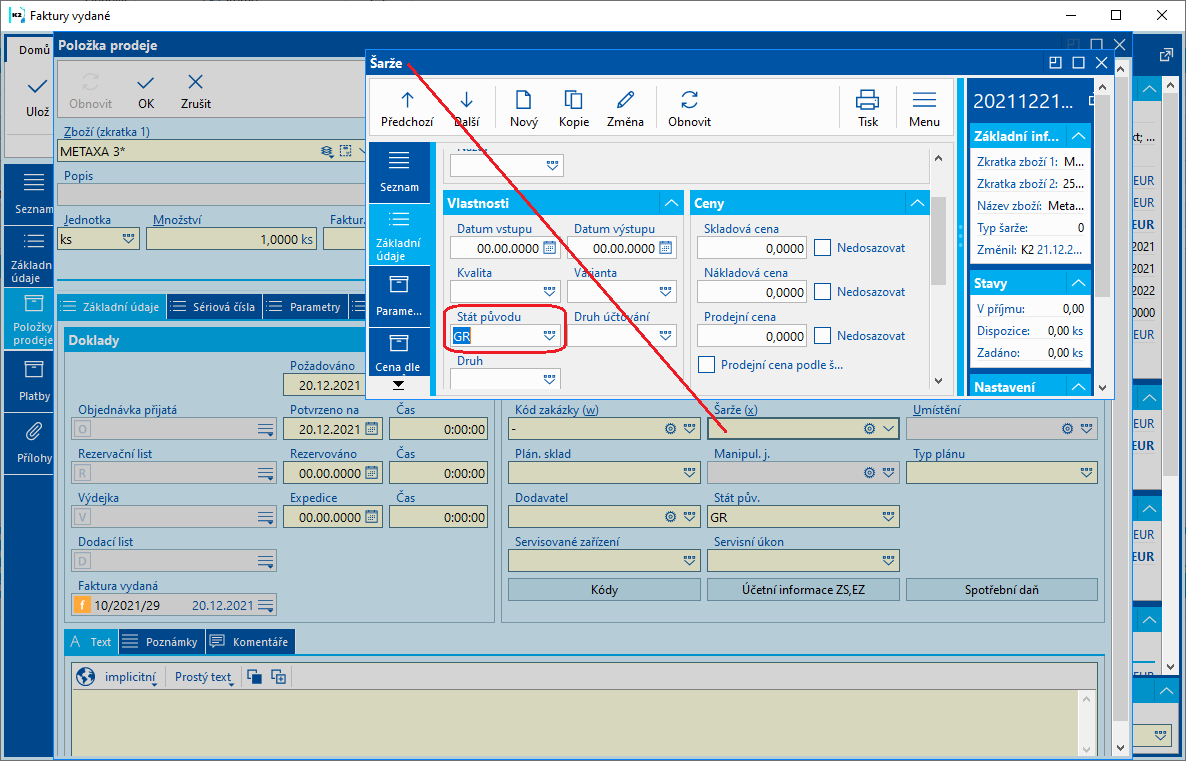This screenshot has width=1186, height=761.
Task: Open implicitní language selector
Action: pos(131,677)
